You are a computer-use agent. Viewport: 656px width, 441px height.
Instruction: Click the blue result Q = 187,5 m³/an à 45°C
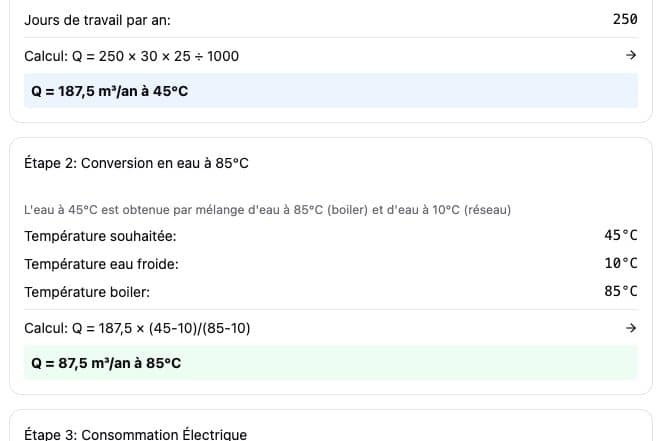pyautogui.click(x=110, y=91)
